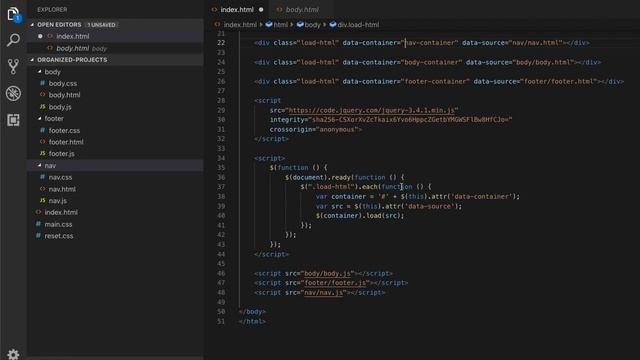Viewport: 640px width, 360px height.
Task: Open nav.css in the file tree
Action: (x=60, y=178)
